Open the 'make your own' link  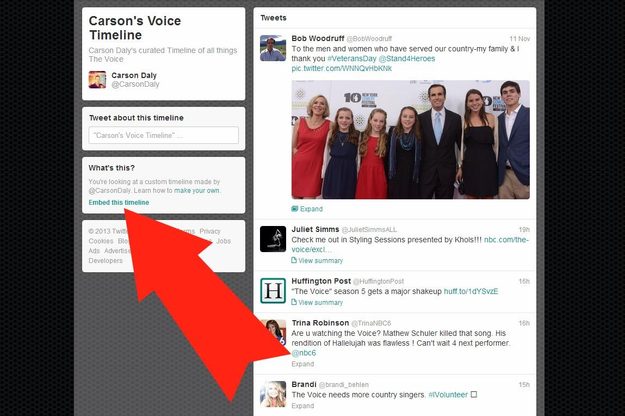tap(197, 190)
